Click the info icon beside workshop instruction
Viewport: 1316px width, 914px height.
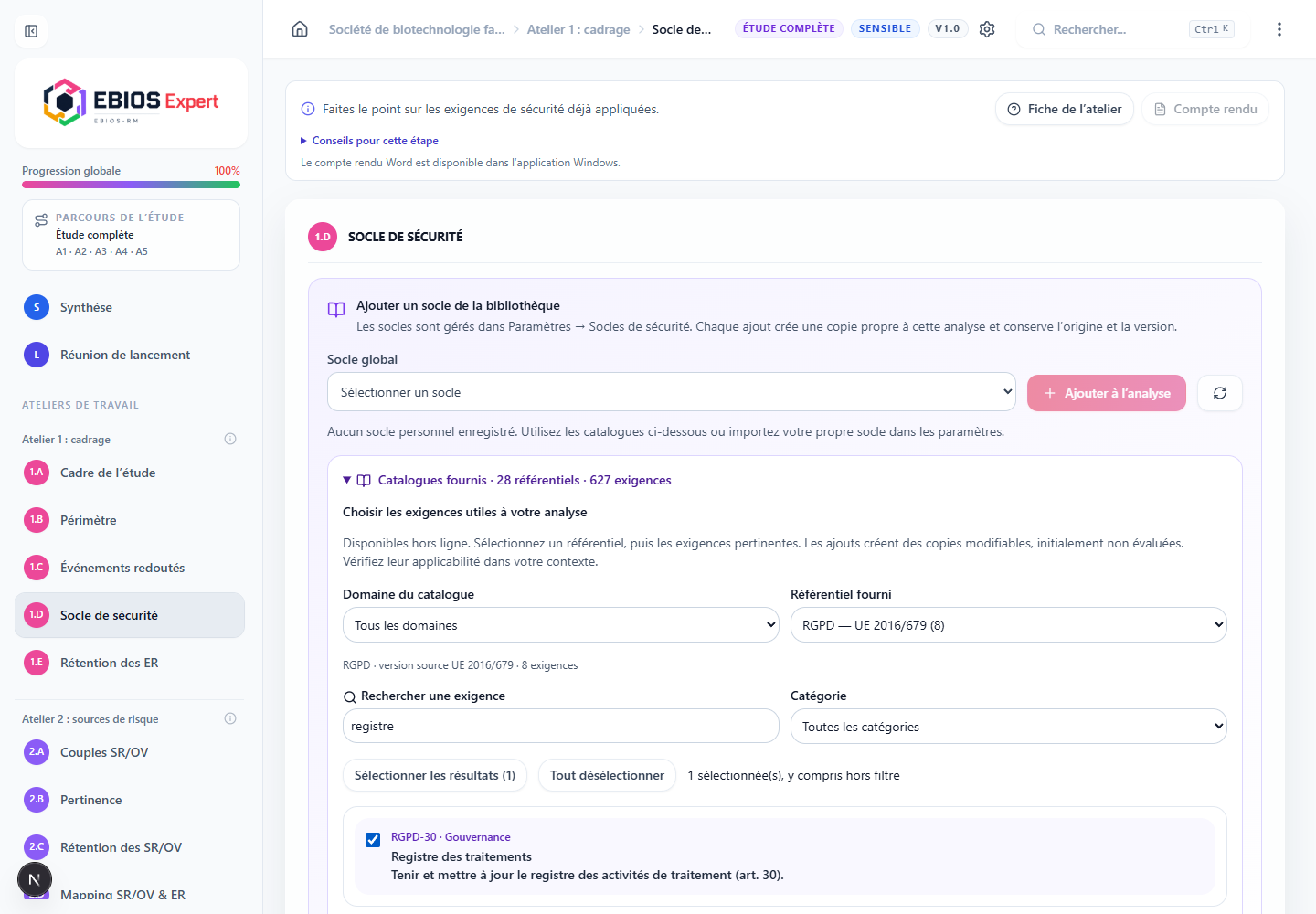[x=308, y=109]
